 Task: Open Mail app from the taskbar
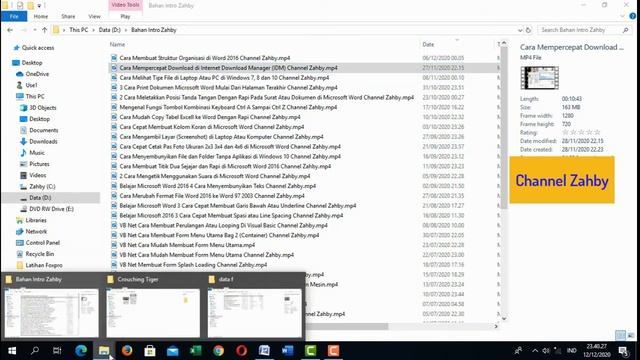point(173,351)
